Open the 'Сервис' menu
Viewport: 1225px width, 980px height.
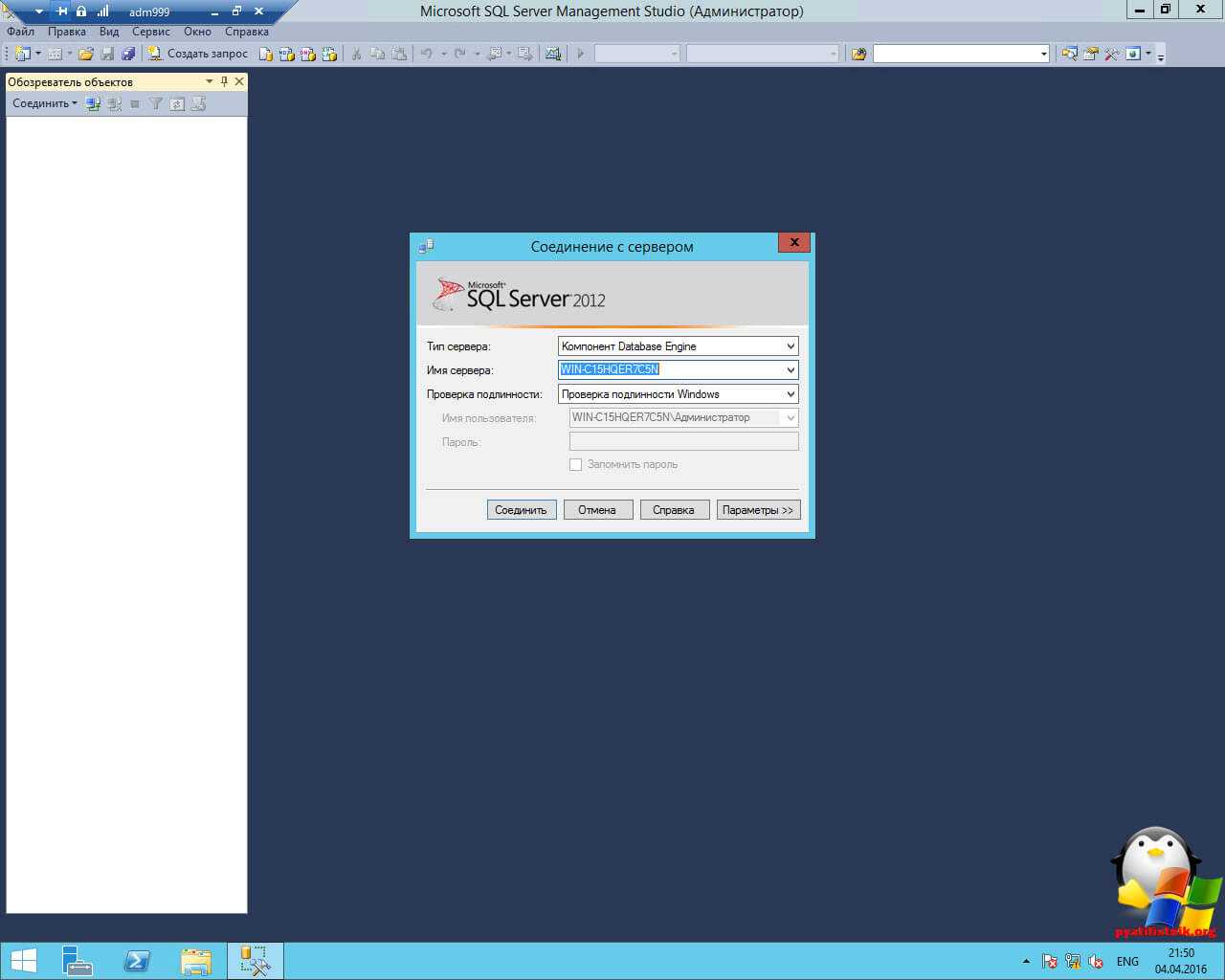tap(150, 32)
